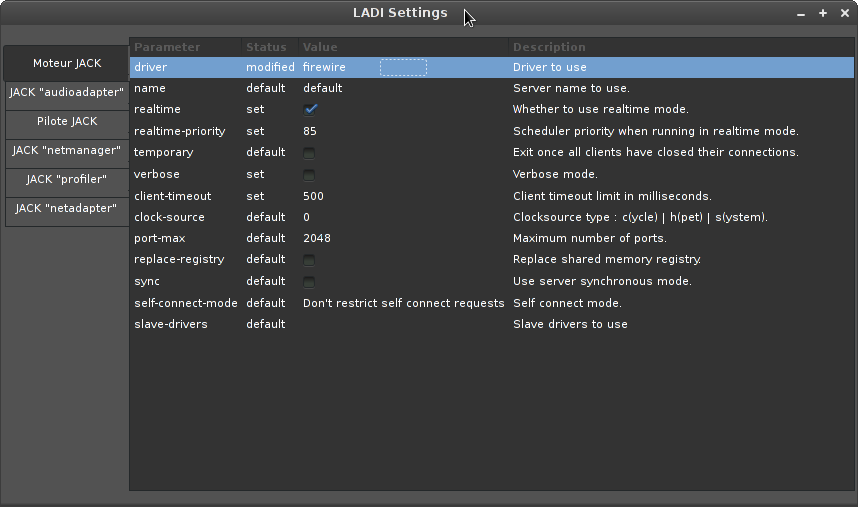The image size is (858, 507).
Task: Open the JACK "netmanager" tab
Action: pos(67,151)
